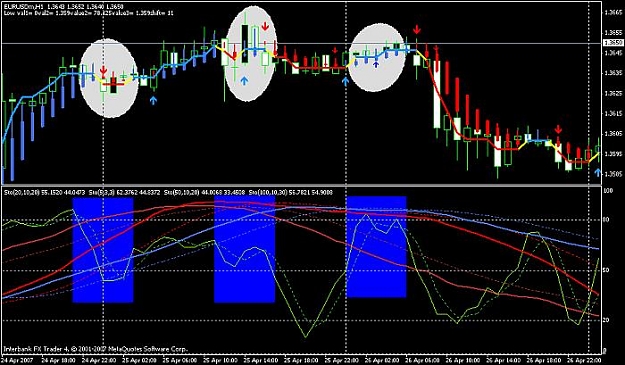This screenshot has width=625, height=365.
Task: Select blue buy arrow at the last candle
Action: click(x=597, y=172)
